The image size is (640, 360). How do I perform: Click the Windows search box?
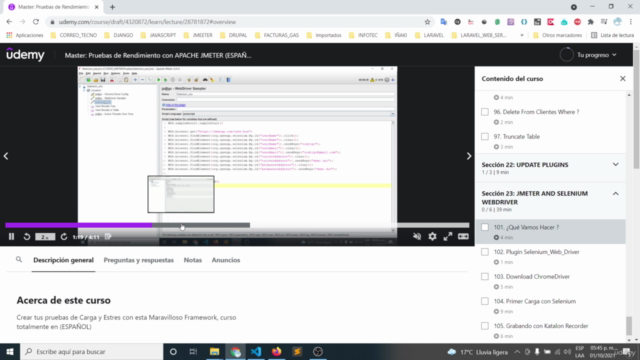tap(91, 351)
